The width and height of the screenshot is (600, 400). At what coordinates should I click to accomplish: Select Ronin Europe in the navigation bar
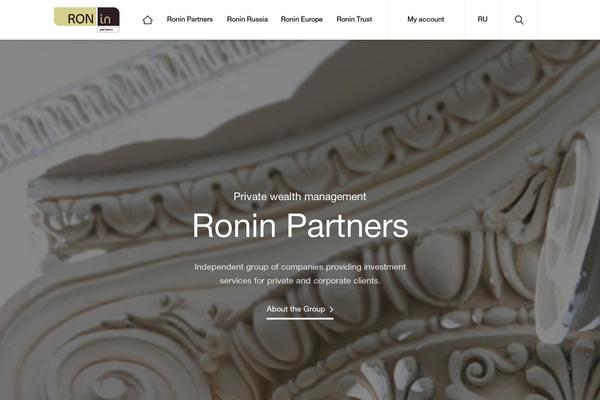click(302, 19)
